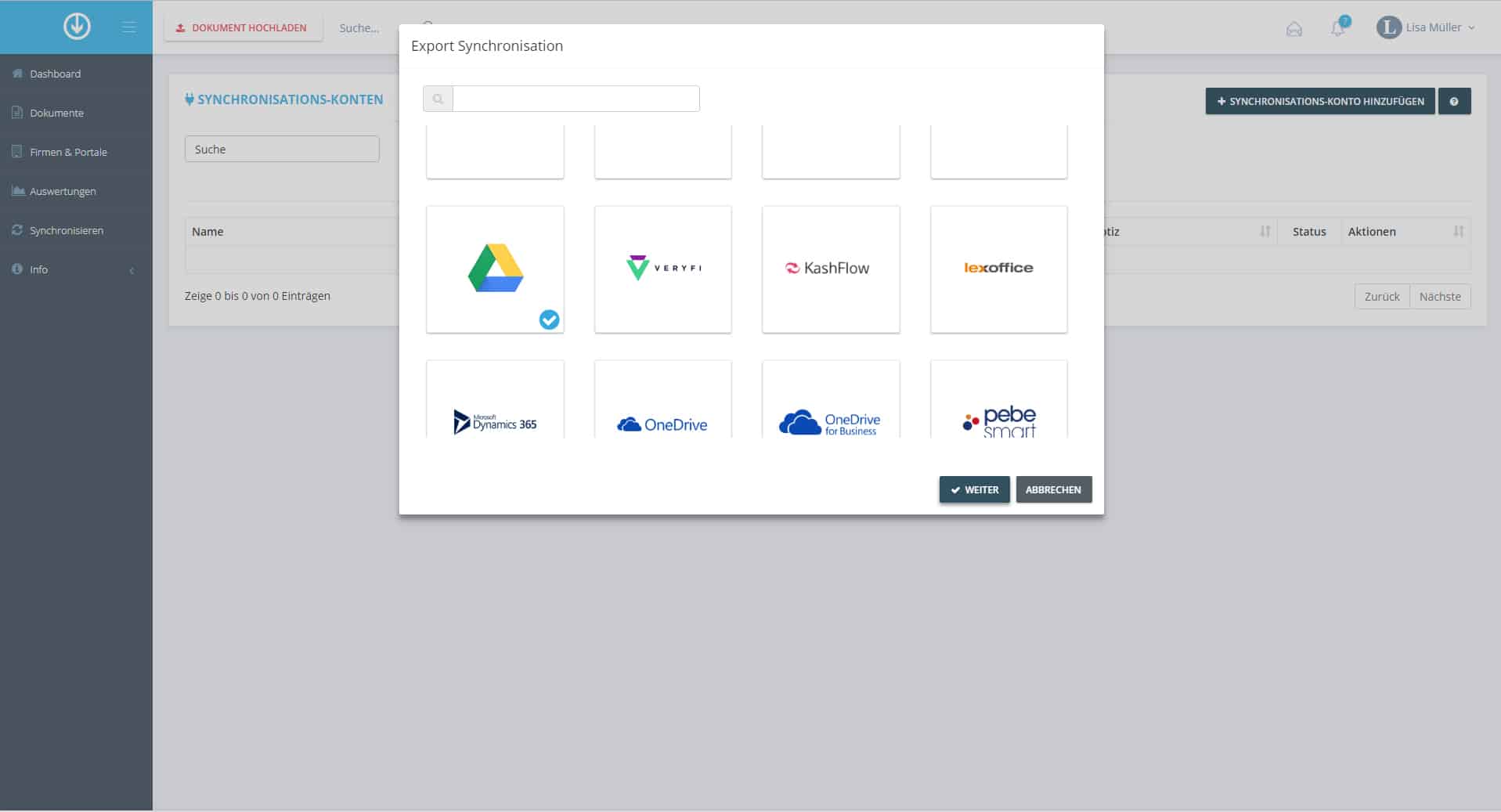Click the Dashboard sidebar icon
Image resolution: width=1501 pixels, height=812 pixels.
(17, 73)
